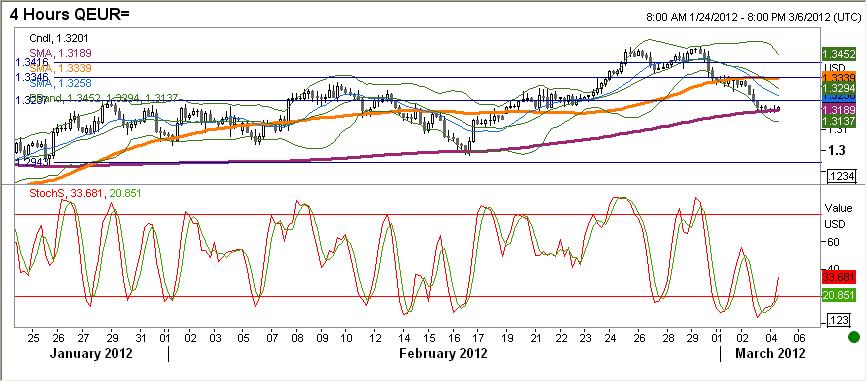Select the 'StochS, 33.681, 20.851' legend

86,193
